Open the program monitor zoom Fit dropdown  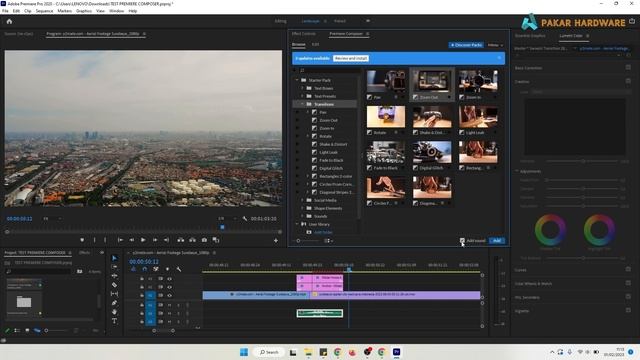[x=52, y=219]
